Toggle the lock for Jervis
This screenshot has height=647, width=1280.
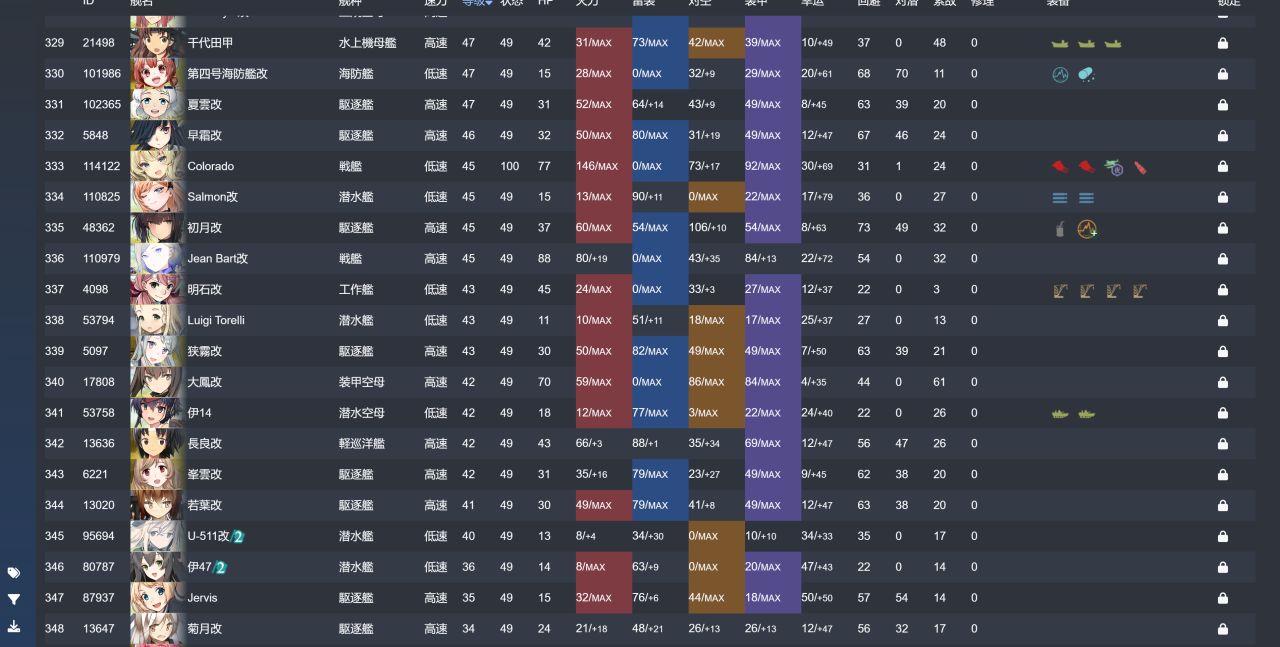tap(1222, 598)
